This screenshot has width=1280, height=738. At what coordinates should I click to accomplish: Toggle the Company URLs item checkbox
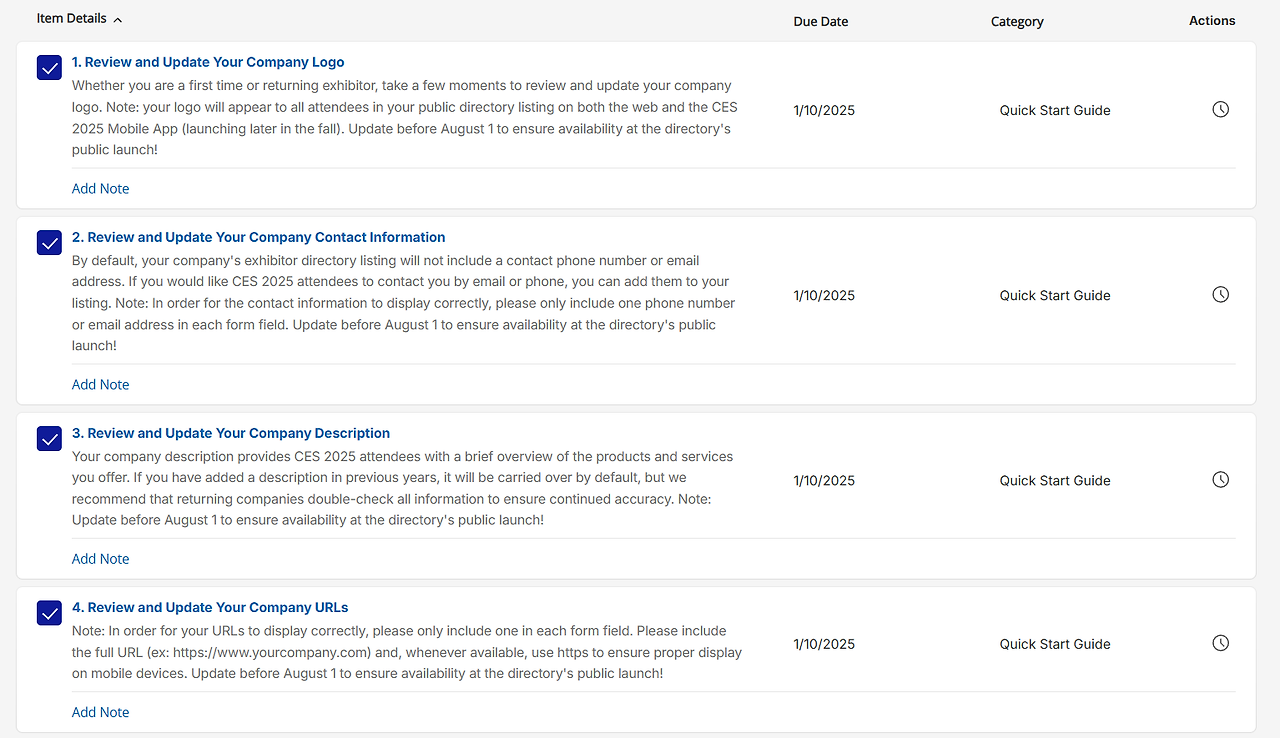click(x=50, y=613)
